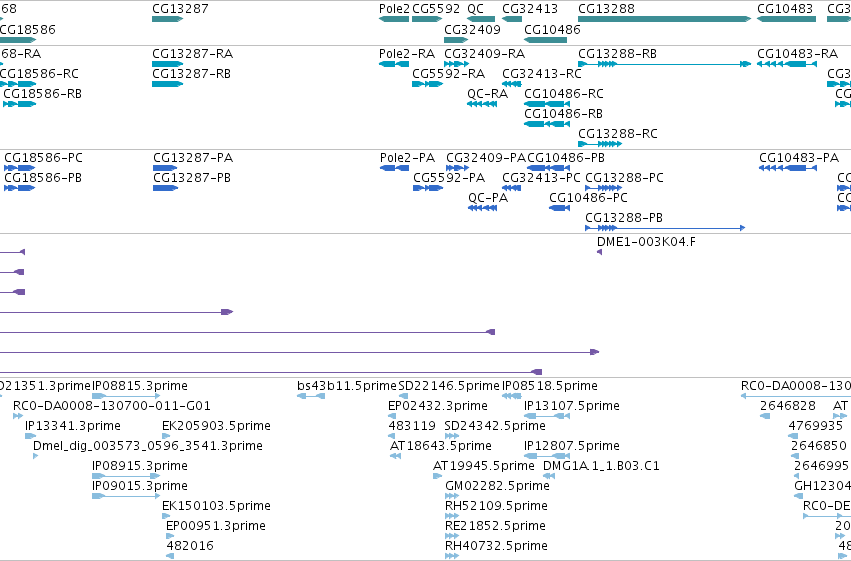Select the Pole2 gene glyph
The height and width of the screenshot is (561, 851).
[x=394, y=19]
